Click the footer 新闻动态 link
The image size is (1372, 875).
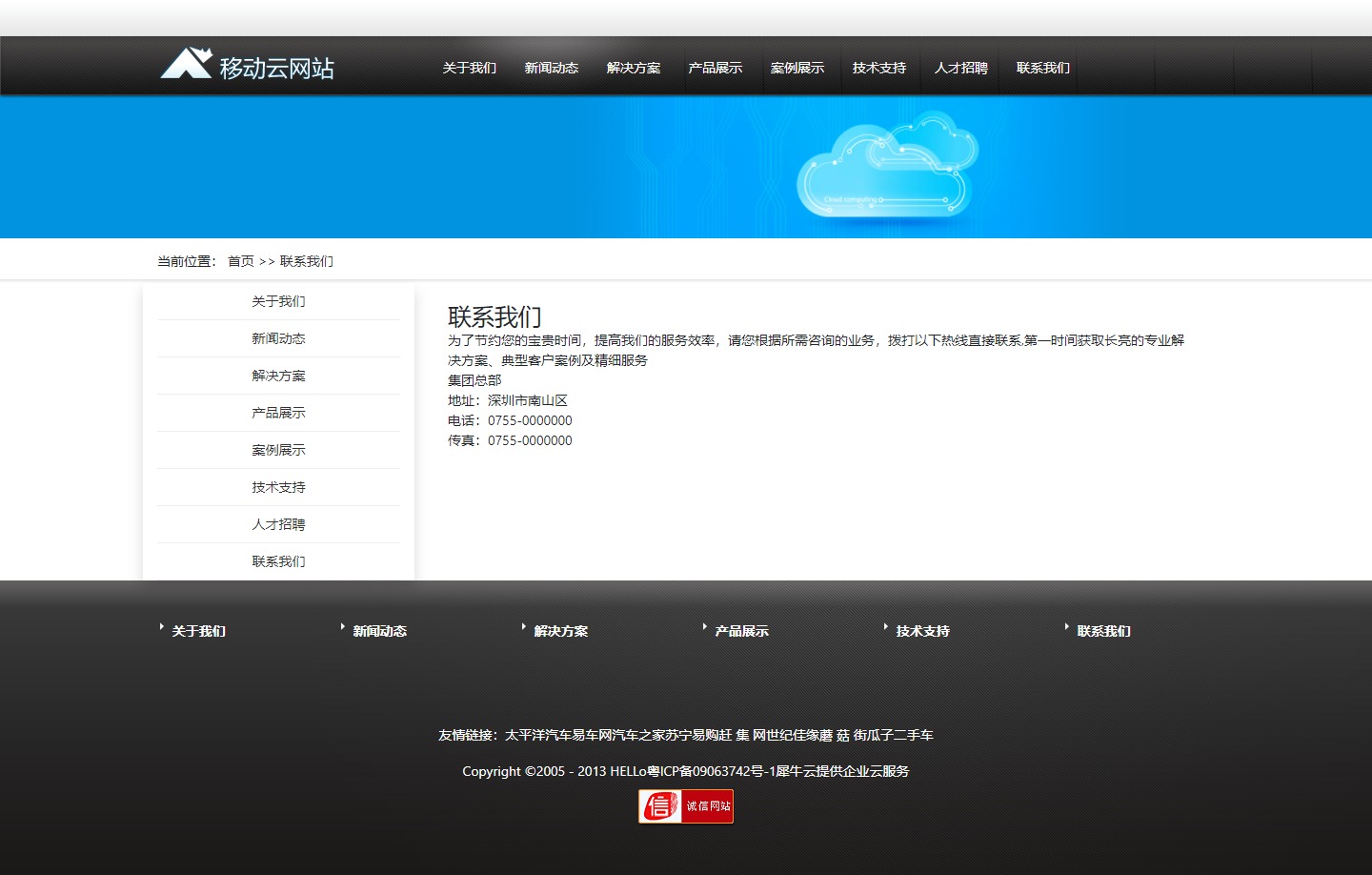point(379,631)
